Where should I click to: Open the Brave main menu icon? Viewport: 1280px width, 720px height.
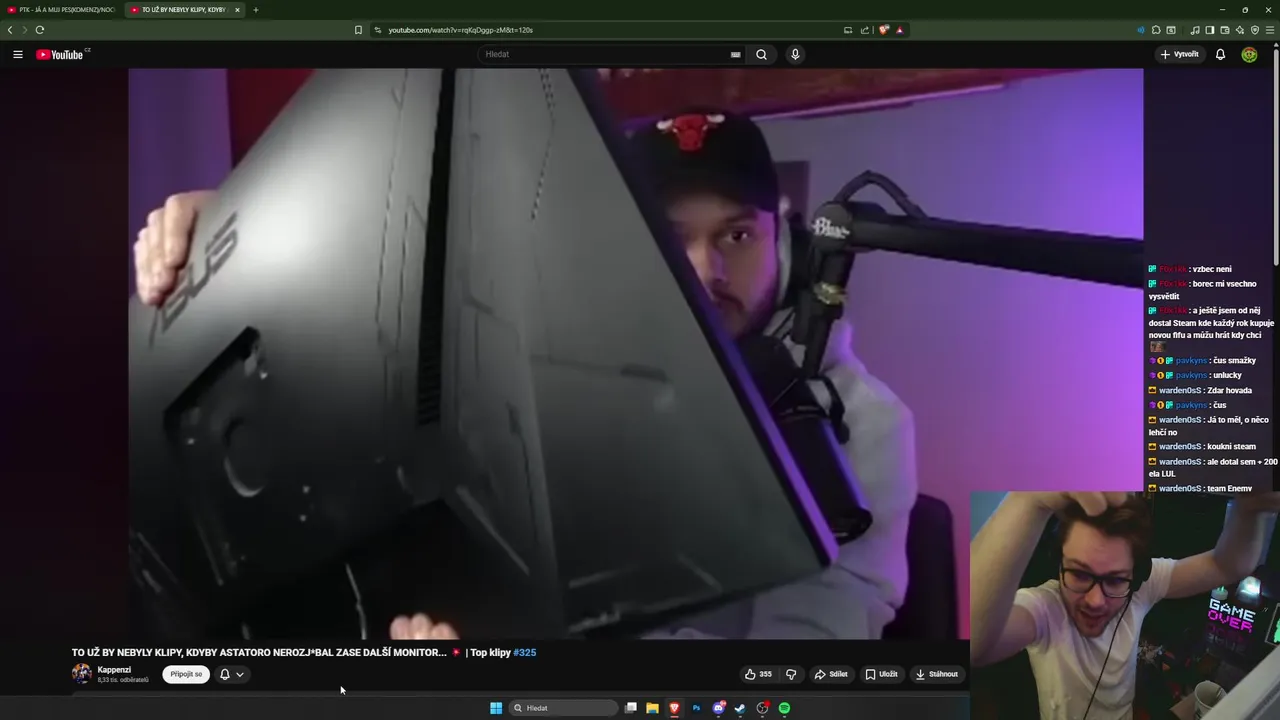tap(1269, 30)
